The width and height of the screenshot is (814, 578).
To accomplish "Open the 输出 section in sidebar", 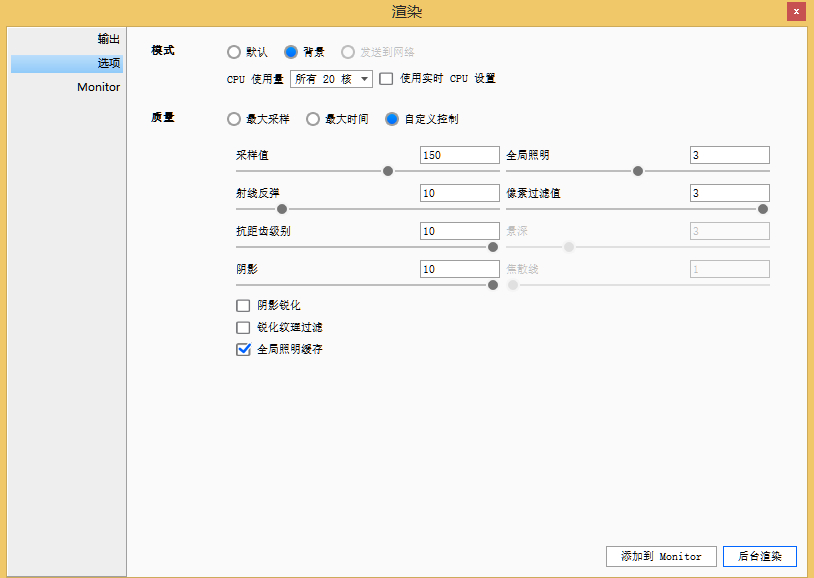I will click(x=108, y=39).
